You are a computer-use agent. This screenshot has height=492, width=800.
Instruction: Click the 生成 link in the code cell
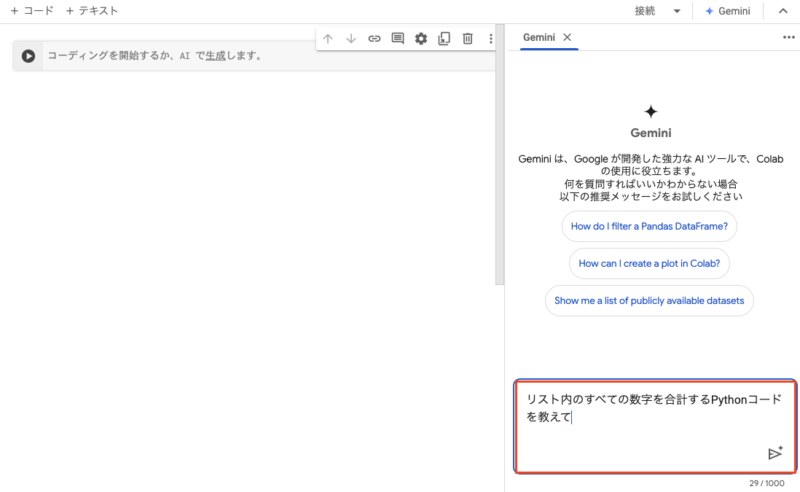(x=215, y=56)
